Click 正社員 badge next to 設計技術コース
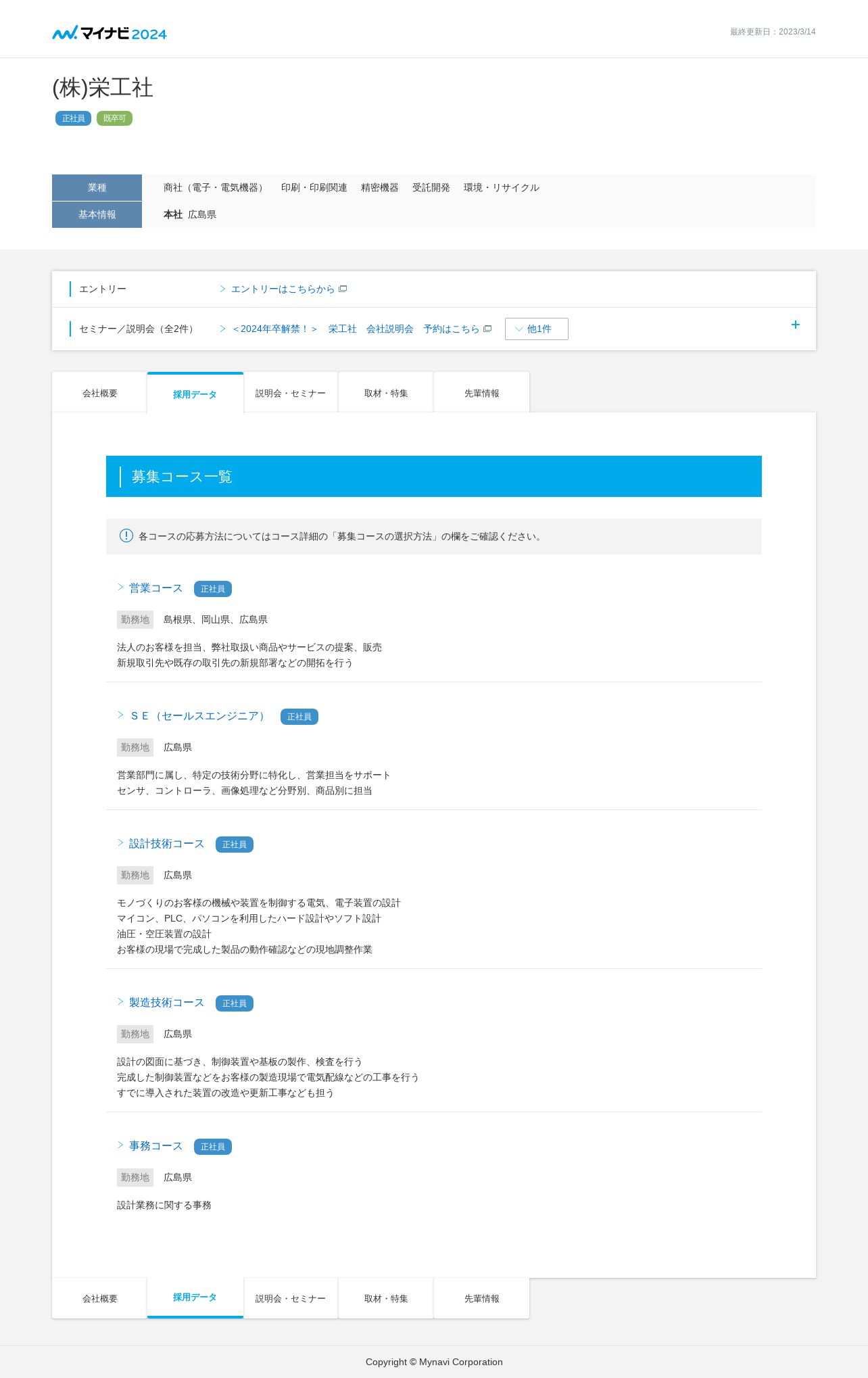This screenshot has width=868, height=1378. [x=235, y=845]
